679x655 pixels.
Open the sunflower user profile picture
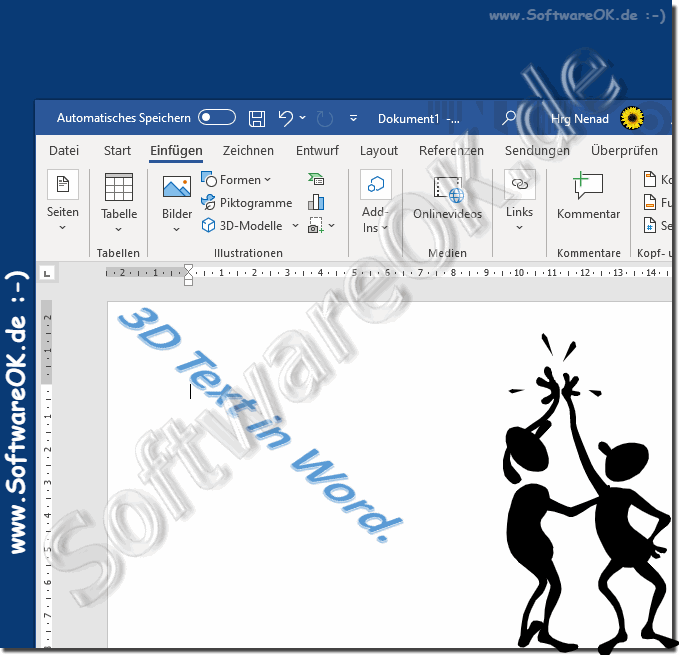632,118
